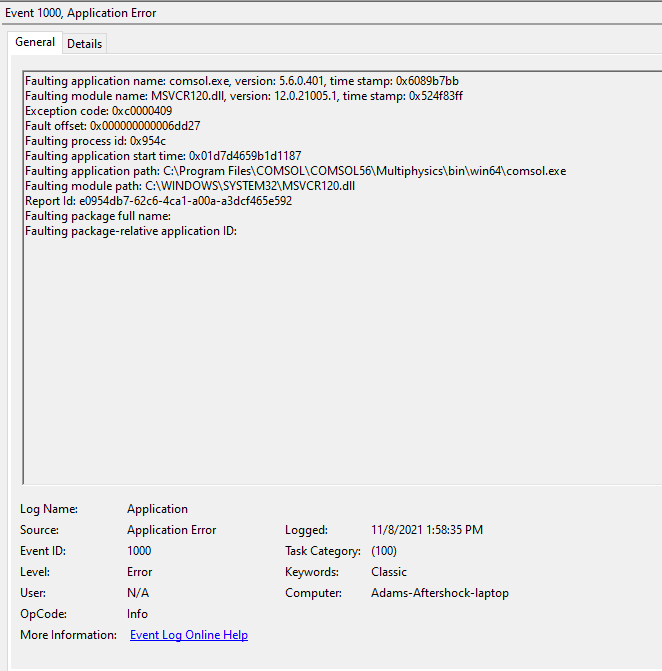Click the Level value 'Error'
Image resolution: width=662 pixels, height=671 pixels.
140,572
